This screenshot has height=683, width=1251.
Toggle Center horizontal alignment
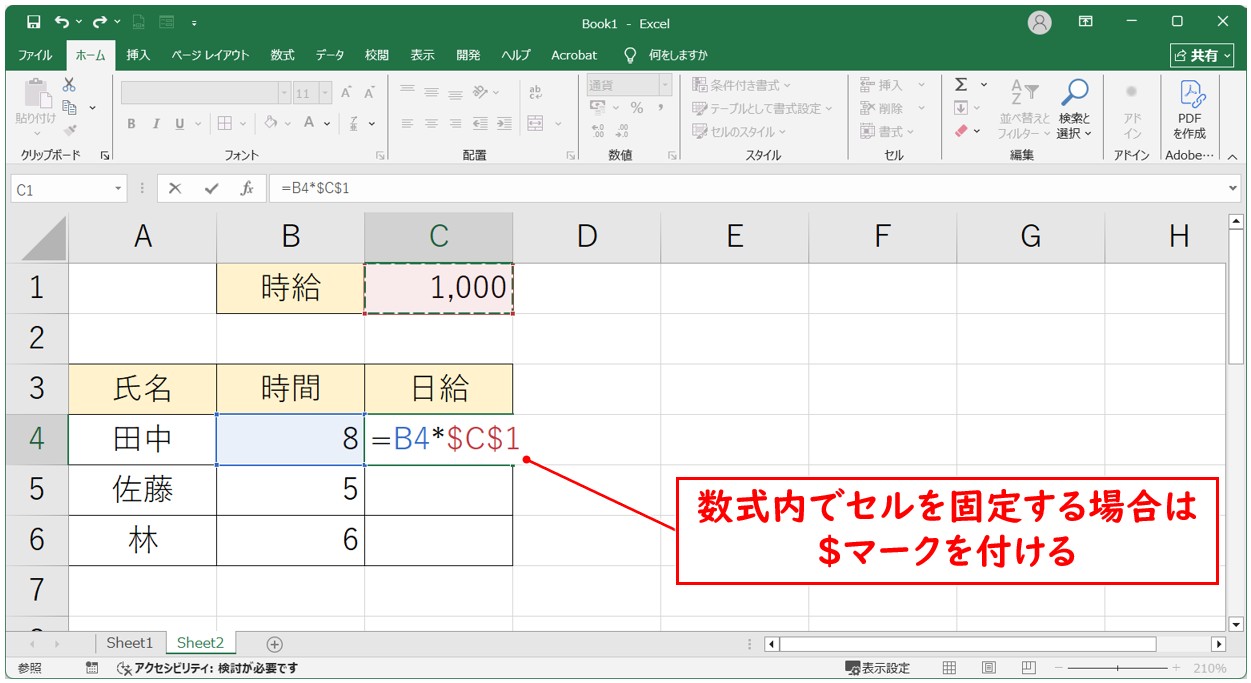431,123
